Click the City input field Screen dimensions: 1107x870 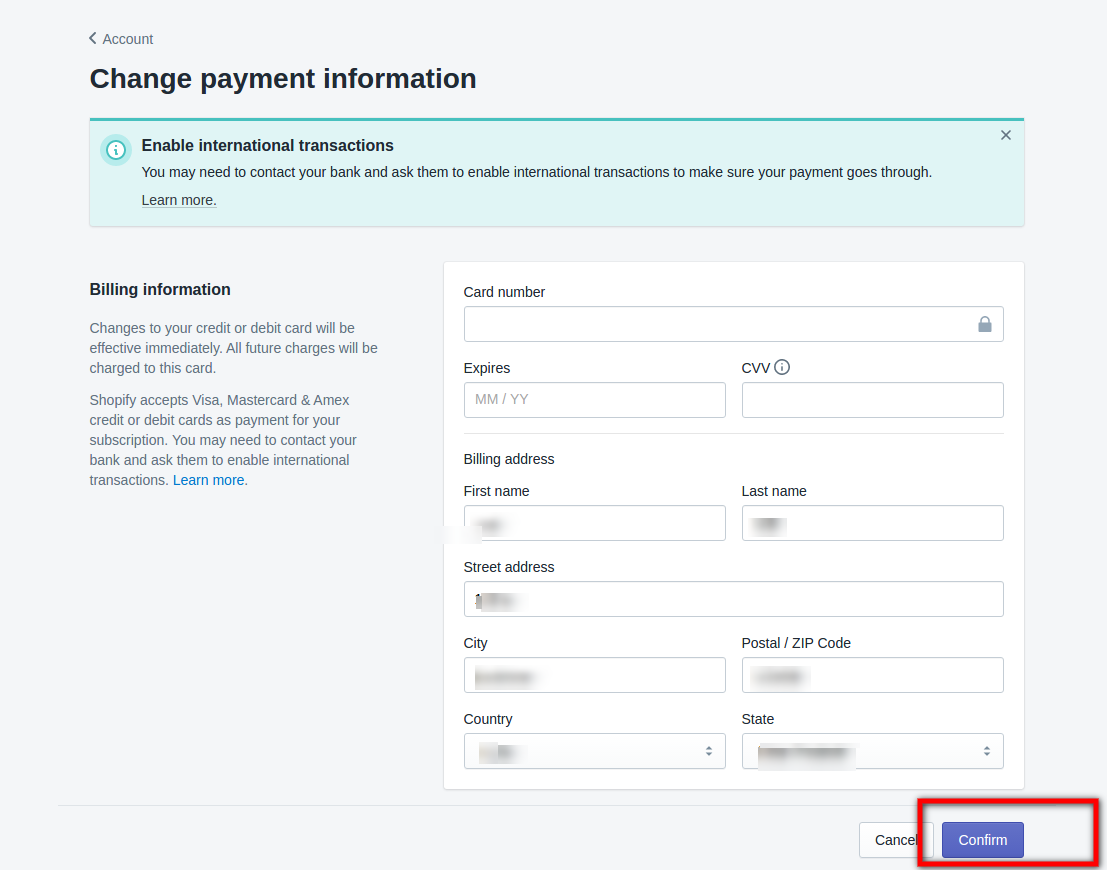pyautogui.click(x=594, y=675)
